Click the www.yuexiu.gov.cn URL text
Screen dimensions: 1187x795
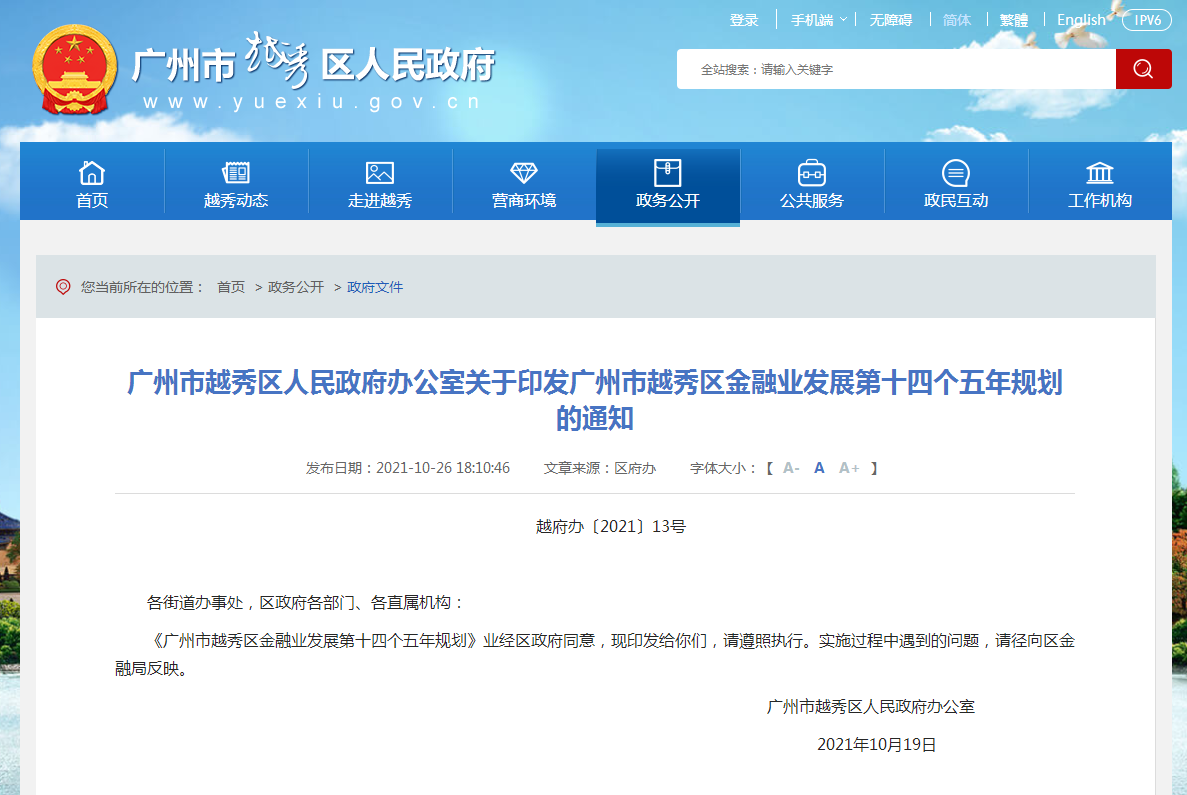pyautogui.click(x=311, y=102)
